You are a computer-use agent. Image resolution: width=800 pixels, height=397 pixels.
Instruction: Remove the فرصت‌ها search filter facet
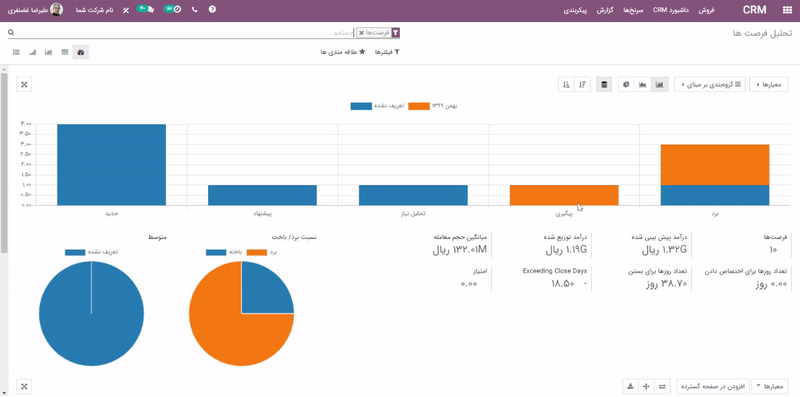tap(361, 33)
